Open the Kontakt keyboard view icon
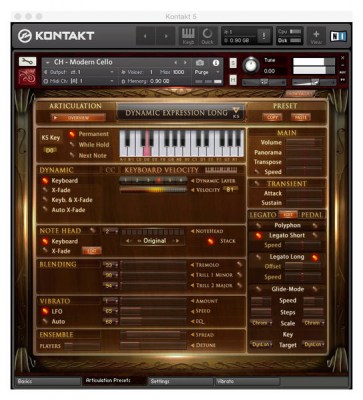 188,36
